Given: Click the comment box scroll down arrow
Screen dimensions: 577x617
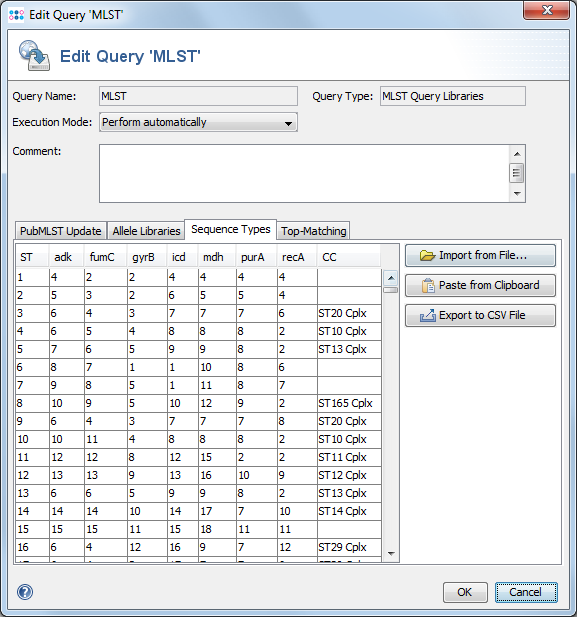Looking at the screenshot, I should pos(517,194).
